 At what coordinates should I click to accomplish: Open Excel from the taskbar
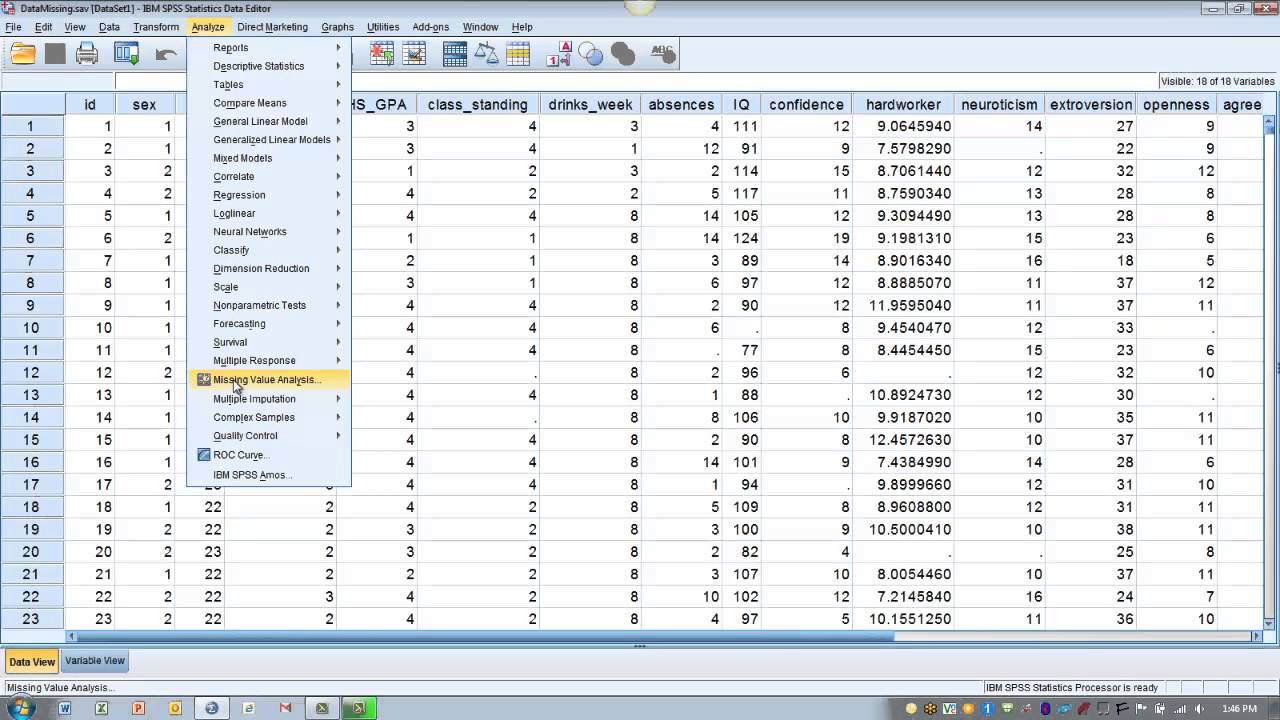(x=101, y=708)
